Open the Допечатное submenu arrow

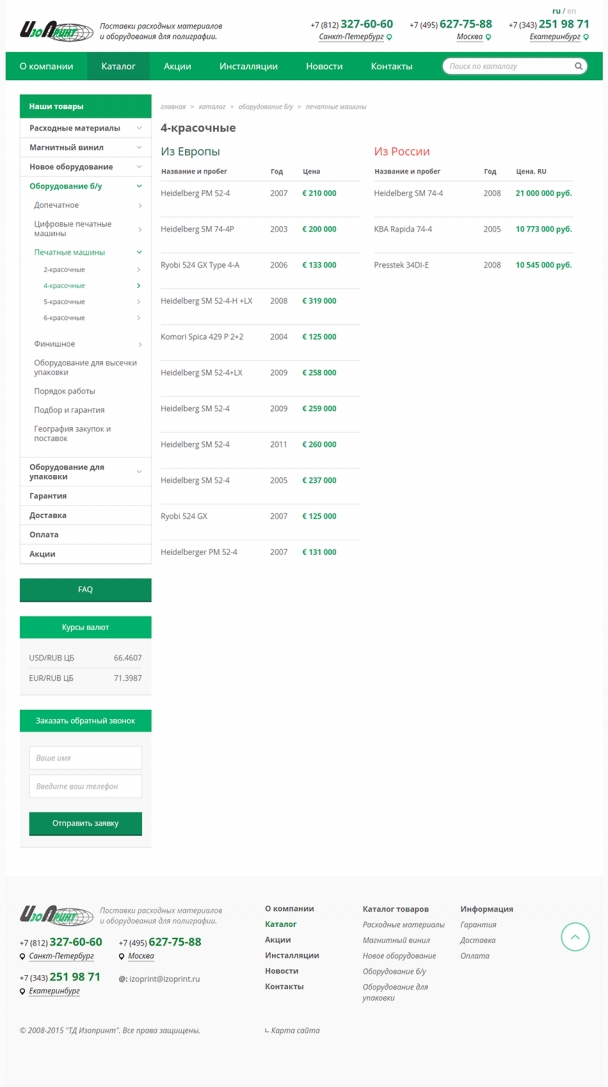coord(139,205)
